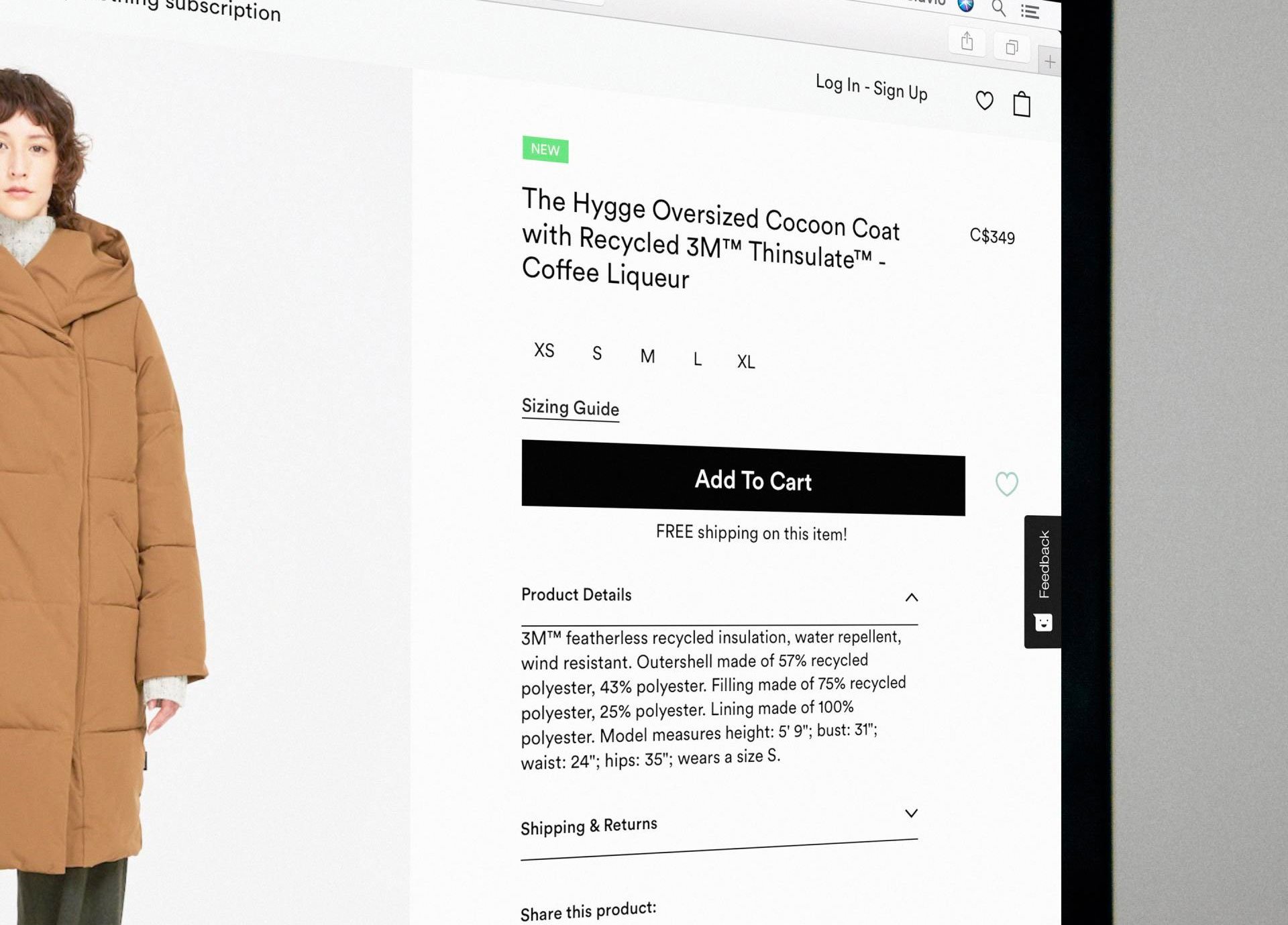The image size is (1288, 925).
Task: Expand the Shipping & Returns section
Action: (911, 813)
